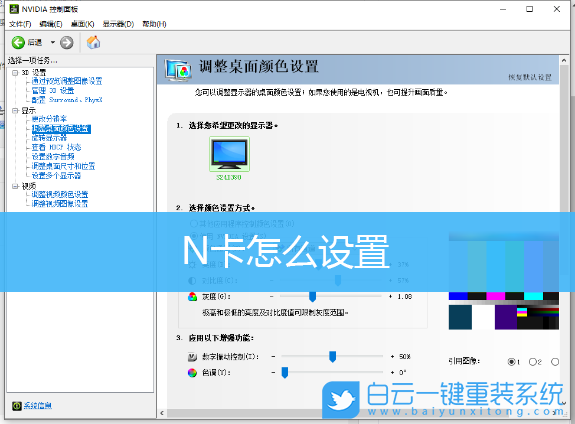Open 设置数字音频 in the tree
Image resolution: width=575 pixels, height=424 pixels.
pos(53,157)
